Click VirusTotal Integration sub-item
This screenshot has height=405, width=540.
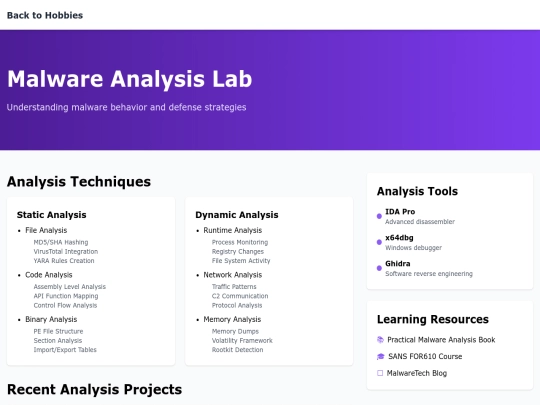coord(66,251)
